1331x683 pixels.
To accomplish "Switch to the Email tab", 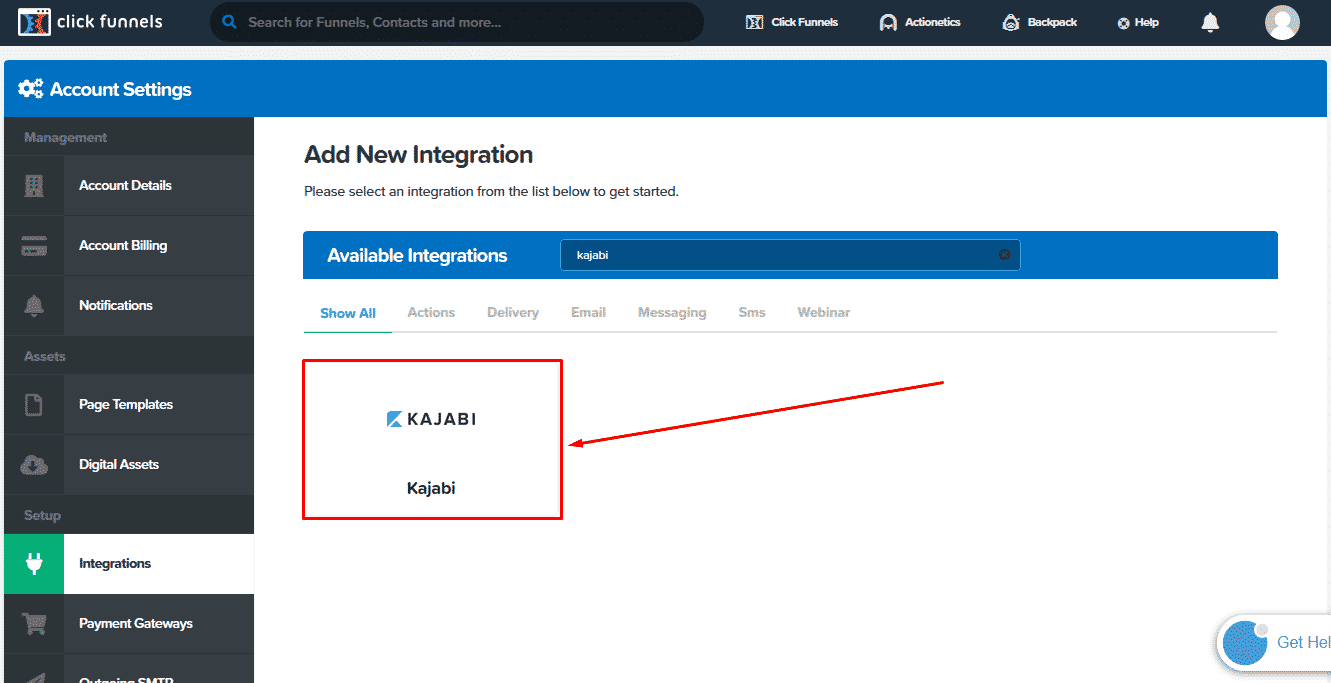I will point(588,313).
